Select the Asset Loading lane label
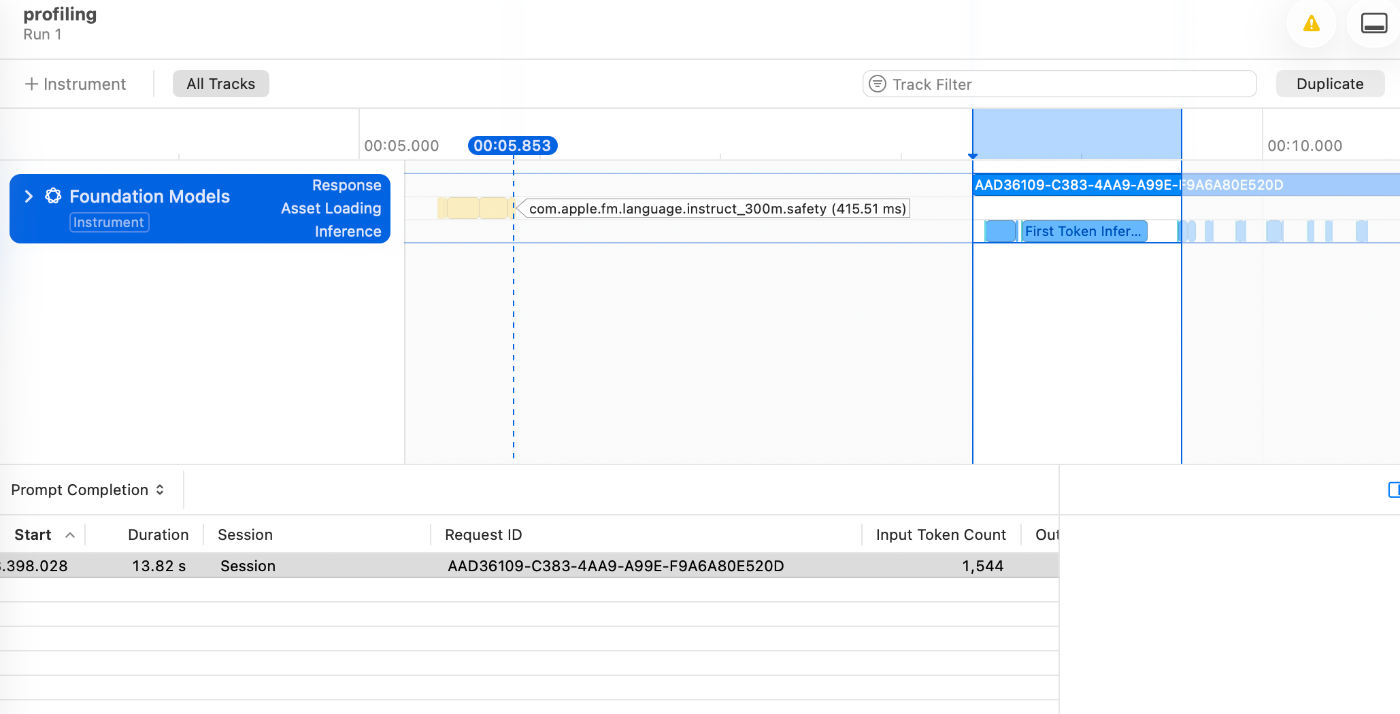1400x714 pixels. (331, 208)
